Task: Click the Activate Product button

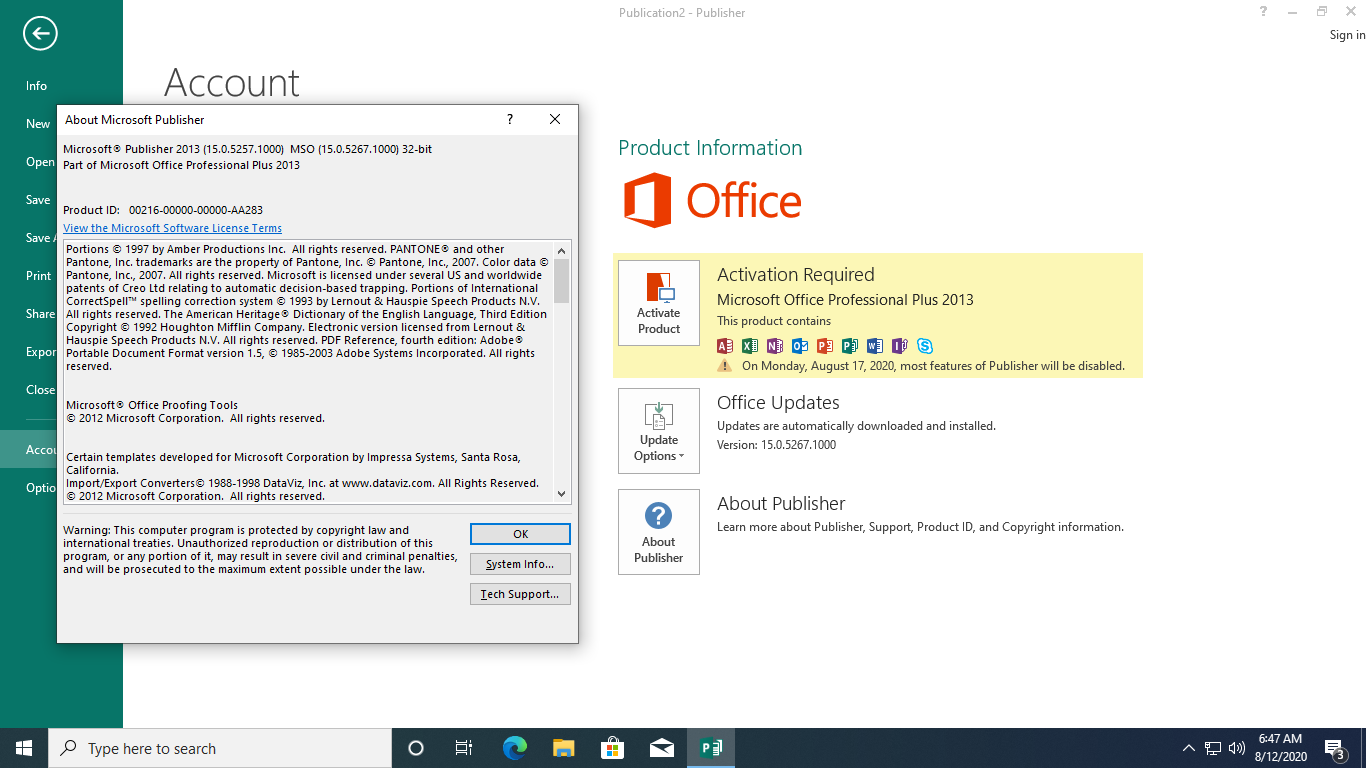Action: [x=659, y=303]
